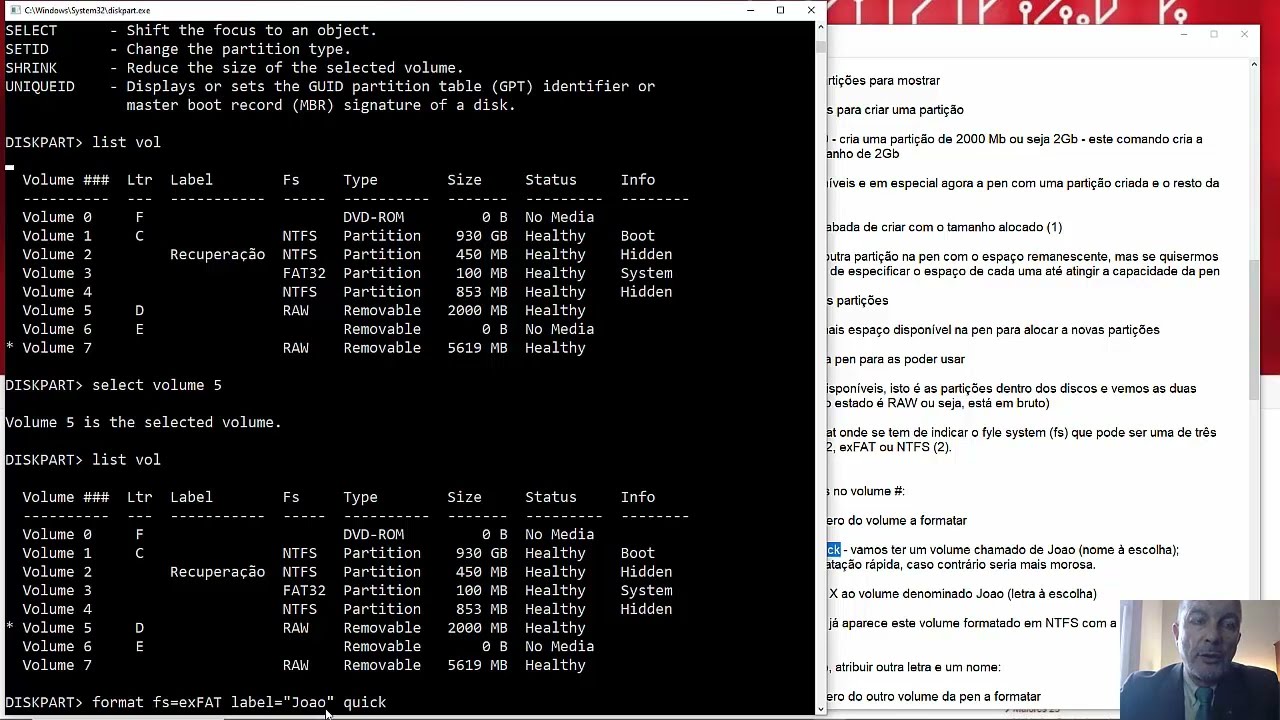Click the webcam video thumbnail of the presenter

tap(1200, 660)
